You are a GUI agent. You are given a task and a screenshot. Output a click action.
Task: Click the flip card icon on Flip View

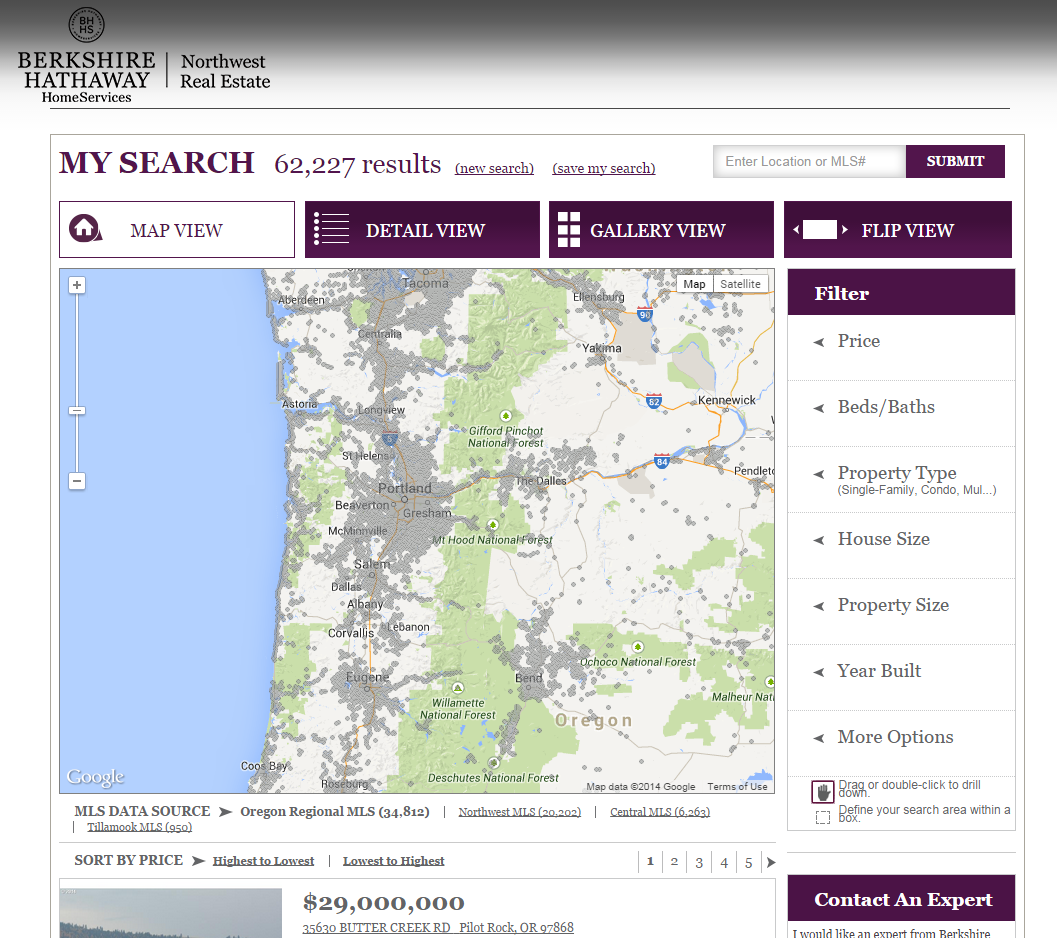pos(820,229)
